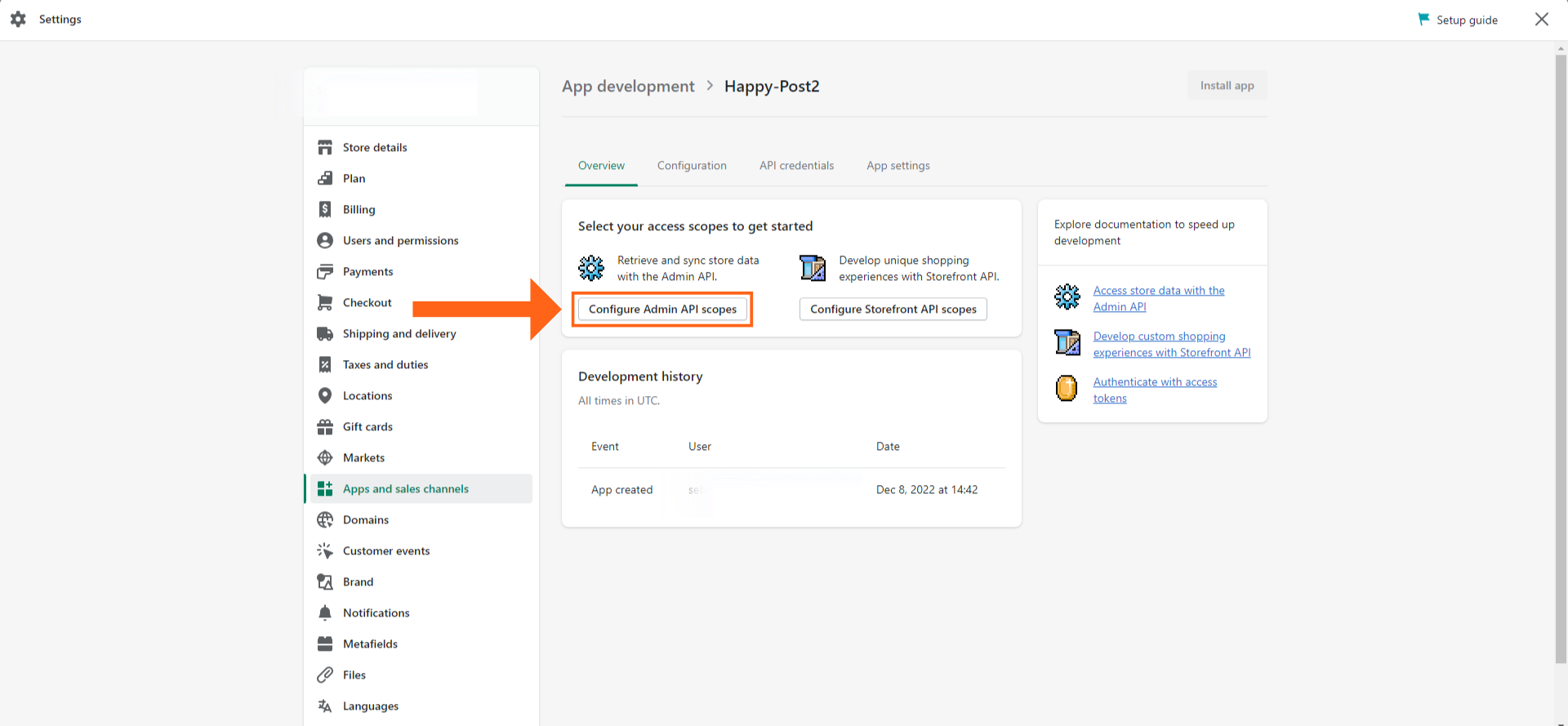Switch to the Configuration tab
The image size is (1568, 726).
[692, 166]
